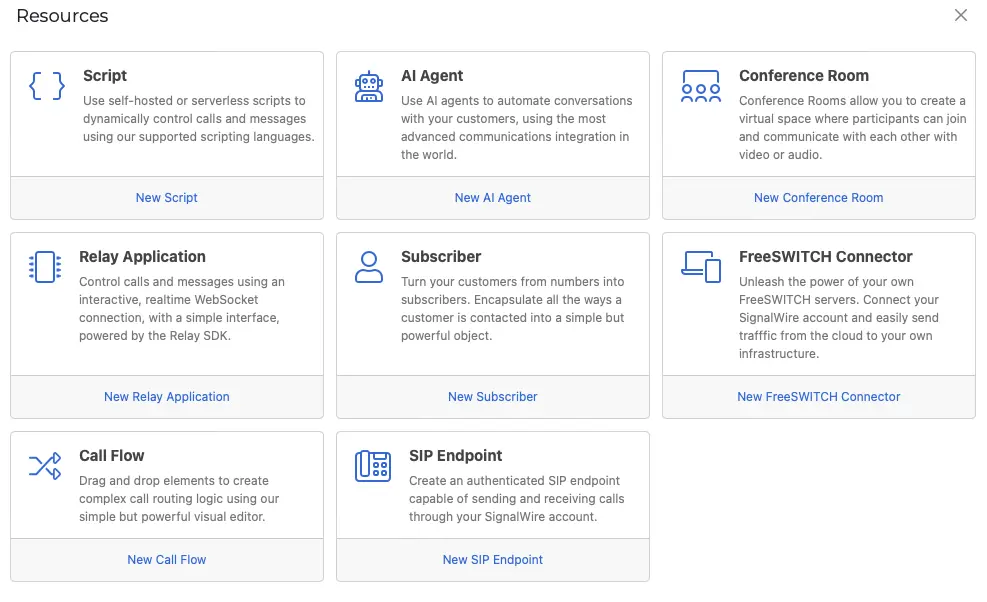Click the 'Unleash the power of your own' description
Image resolution: width=987 pixels, height=602 pixels.
tap(839, 318)
